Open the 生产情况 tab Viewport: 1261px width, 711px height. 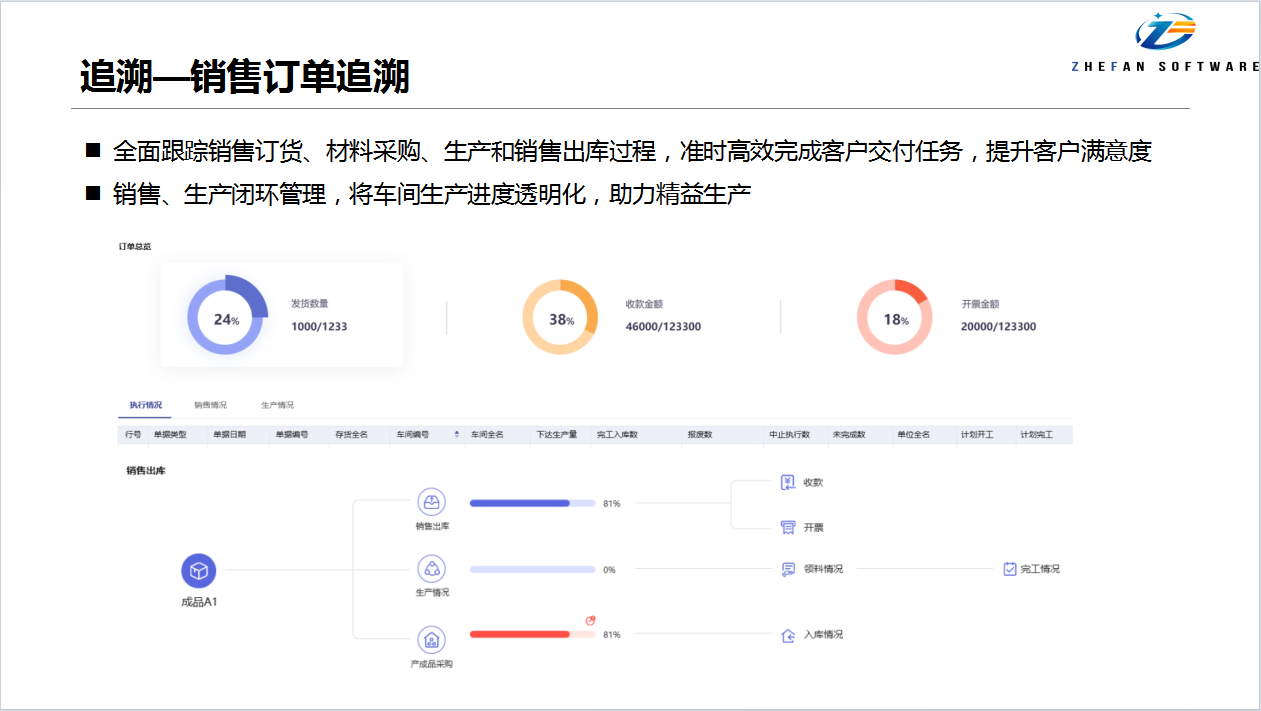tap(277, 405)
